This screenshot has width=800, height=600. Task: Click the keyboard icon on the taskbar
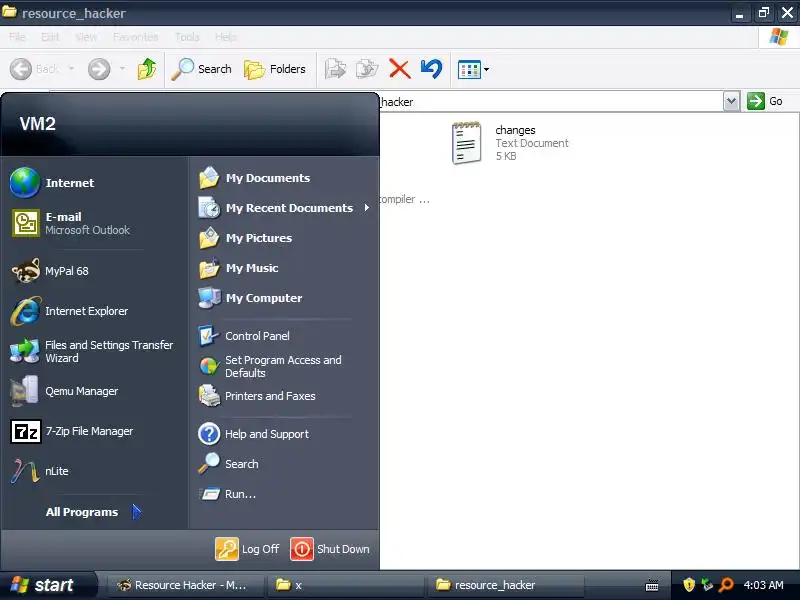pos(652,585)
